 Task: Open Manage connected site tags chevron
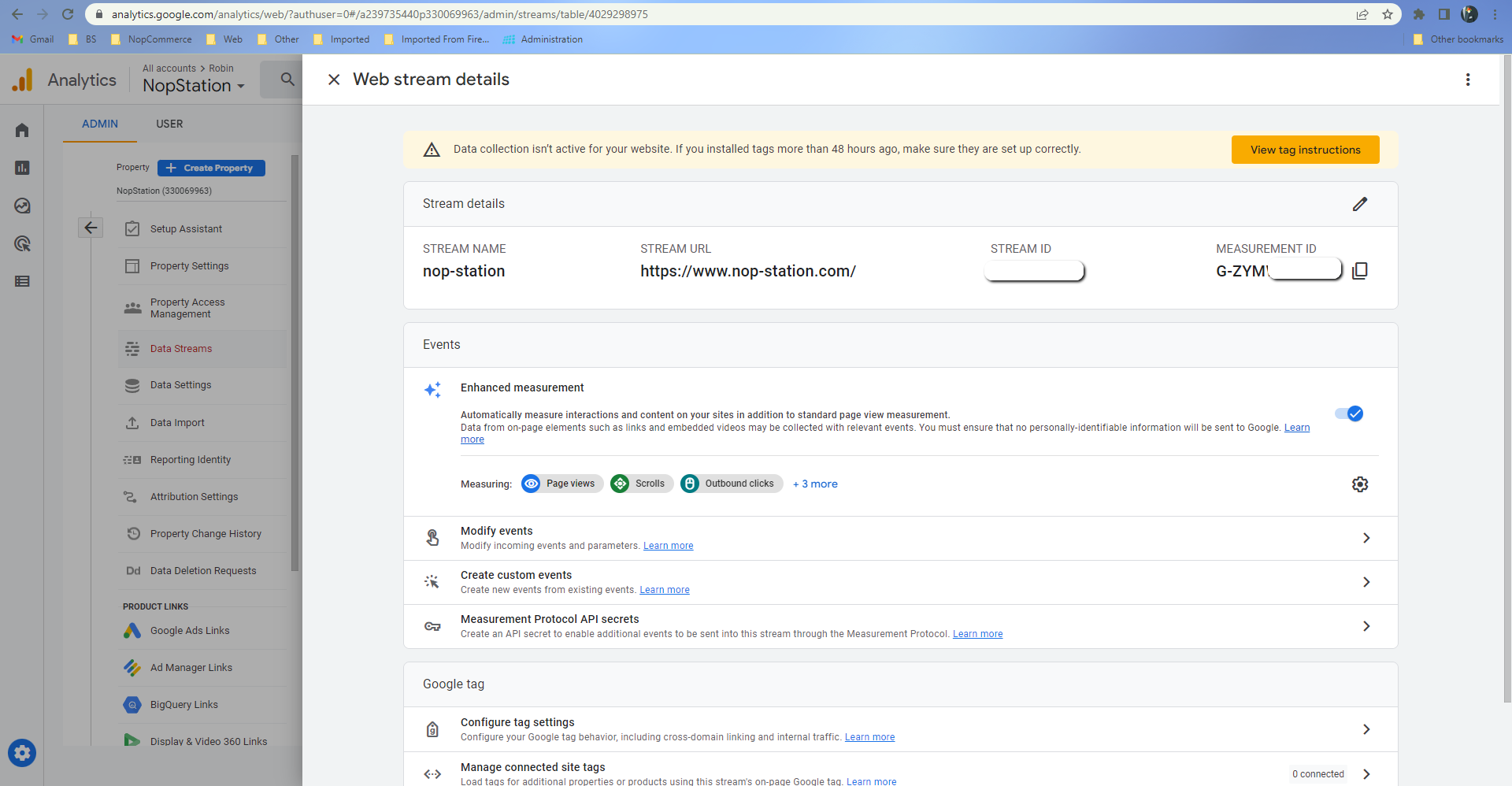1366,774
